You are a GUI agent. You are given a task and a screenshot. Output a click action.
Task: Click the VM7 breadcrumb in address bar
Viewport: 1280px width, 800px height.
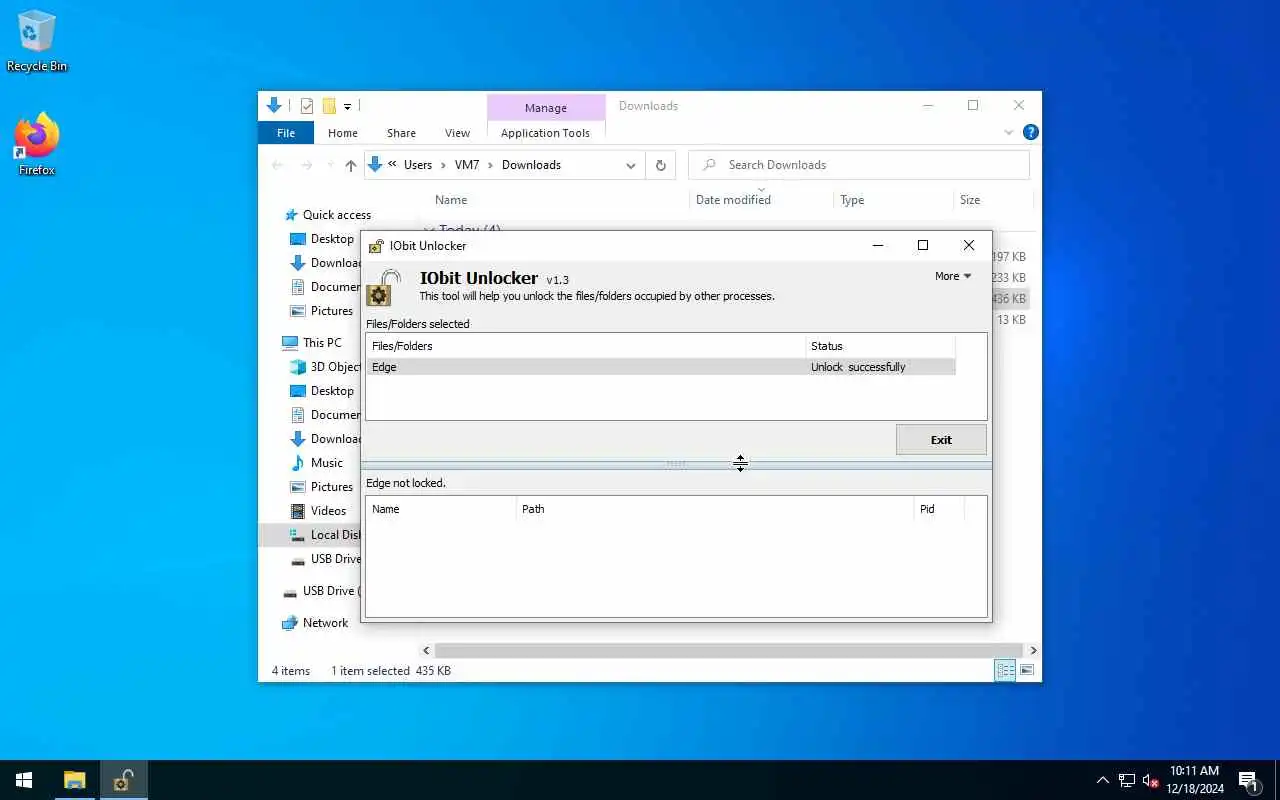pos(467,165)
